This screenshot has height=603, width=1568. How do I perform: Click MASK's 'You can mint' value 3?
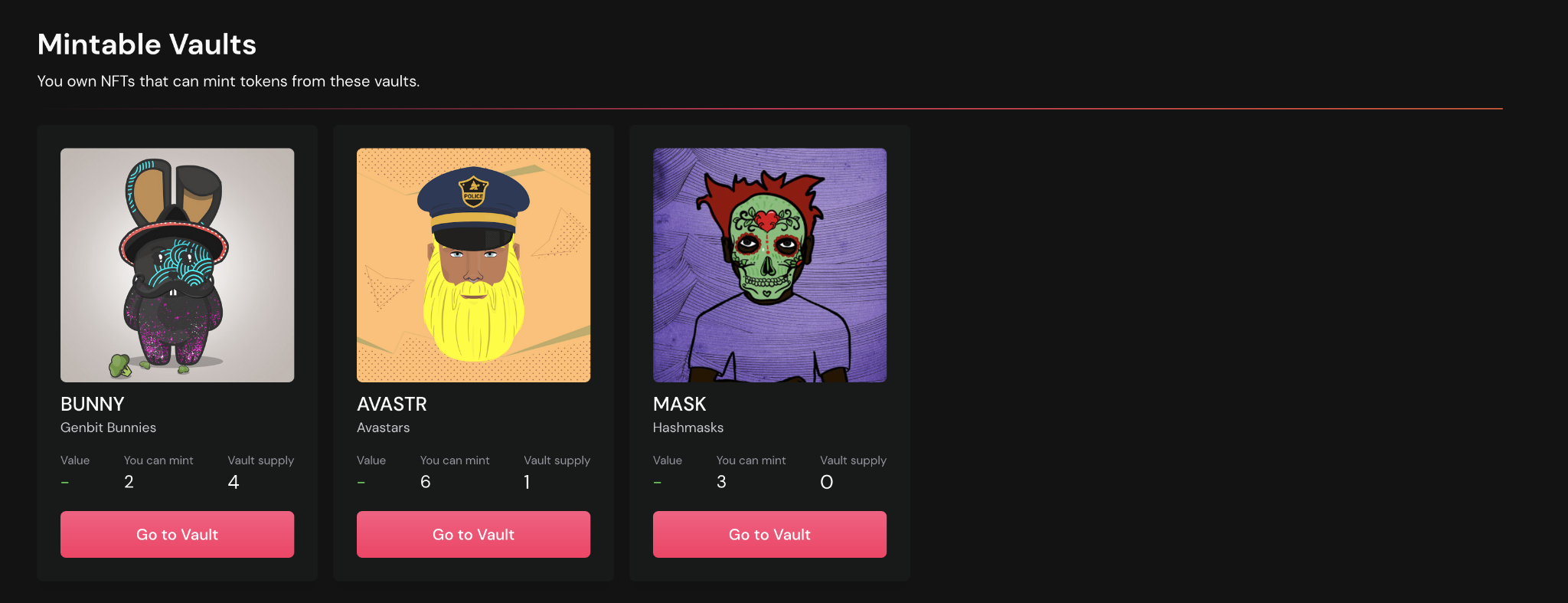pos(721,482)
